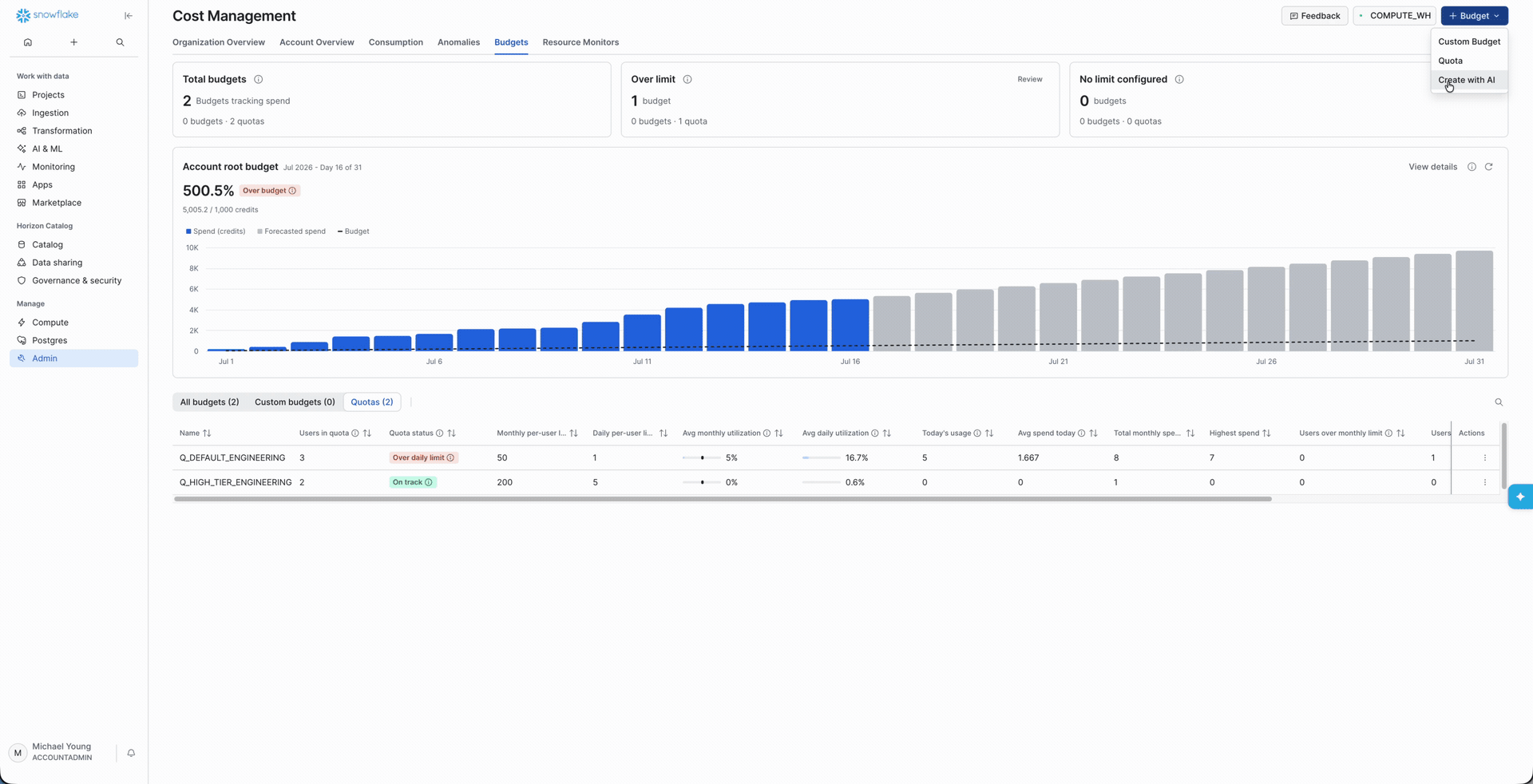Screen dimensions: 1533x784
Task: Collapse the sidebar navigation panel
Action: 129,15
